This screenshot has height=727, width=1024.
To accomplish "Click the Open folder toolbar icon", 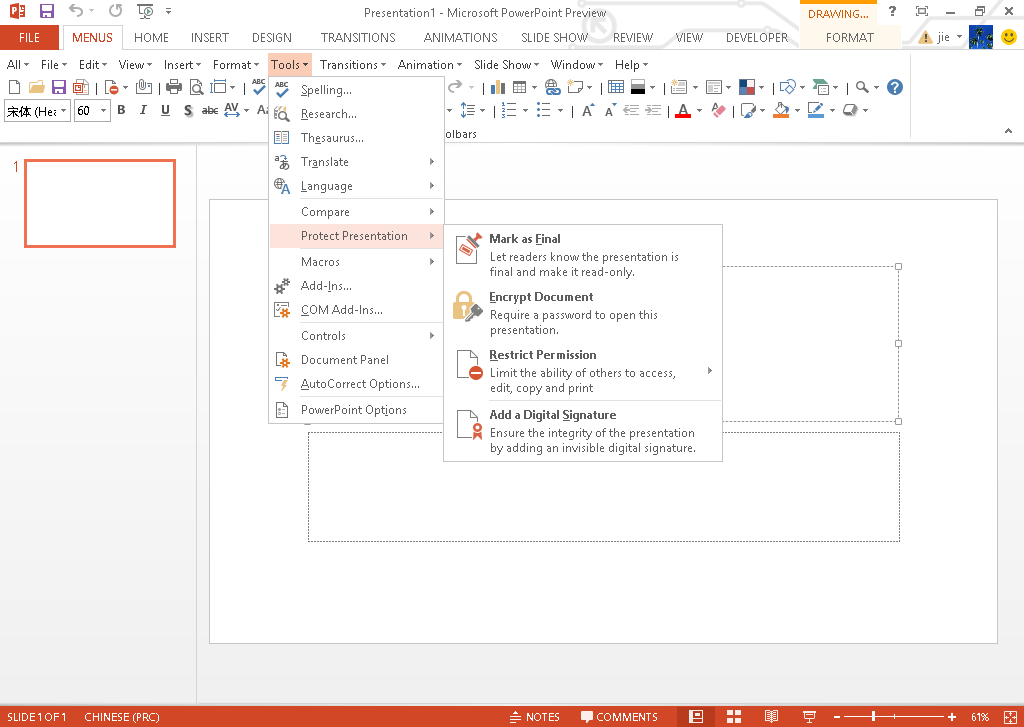I will pyautogui.click(x=37, y=87).
